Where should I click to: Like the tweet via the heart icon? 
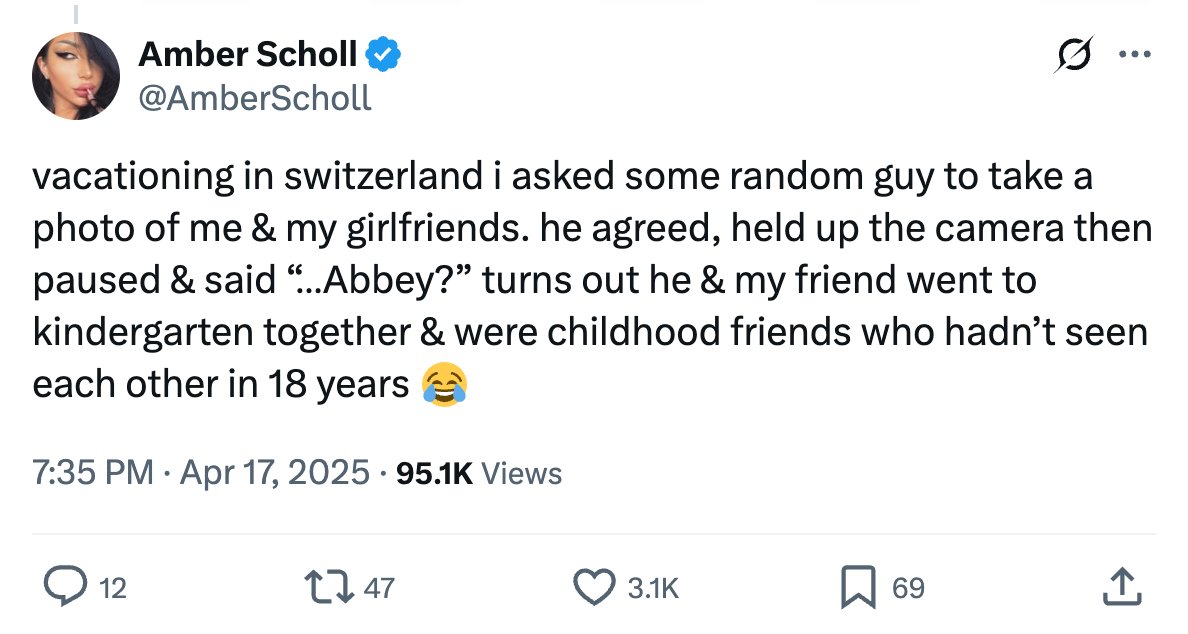point(595,588)
